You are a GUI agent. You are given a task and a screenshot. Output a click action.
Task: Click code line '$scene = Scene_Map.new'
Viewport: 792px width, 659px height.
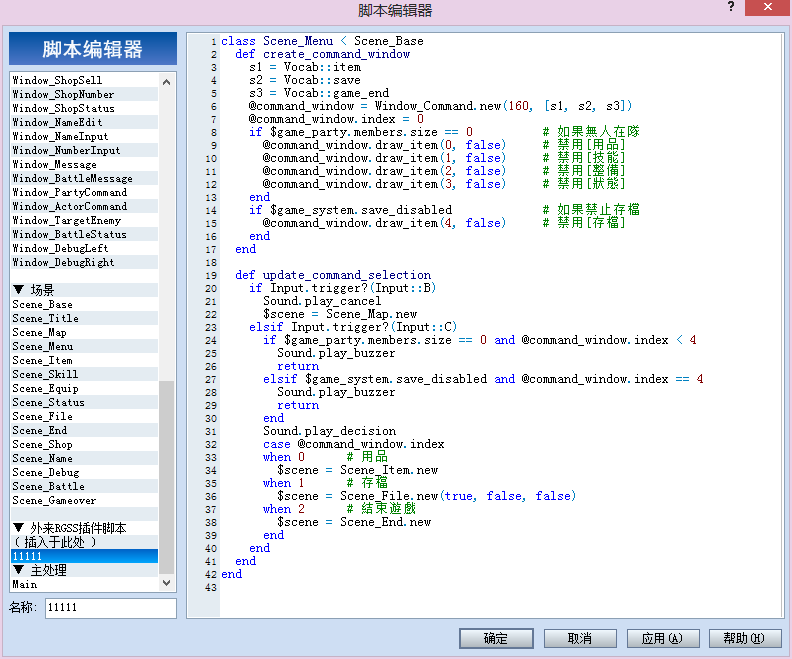coord(340,314)
